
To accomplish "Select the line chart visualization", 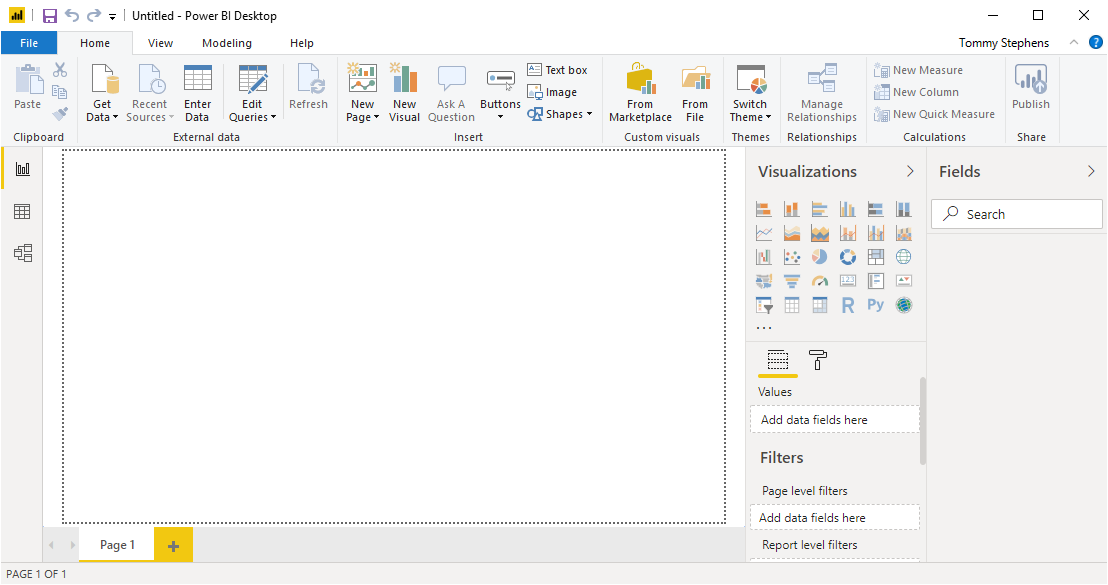I will [764, 233].
